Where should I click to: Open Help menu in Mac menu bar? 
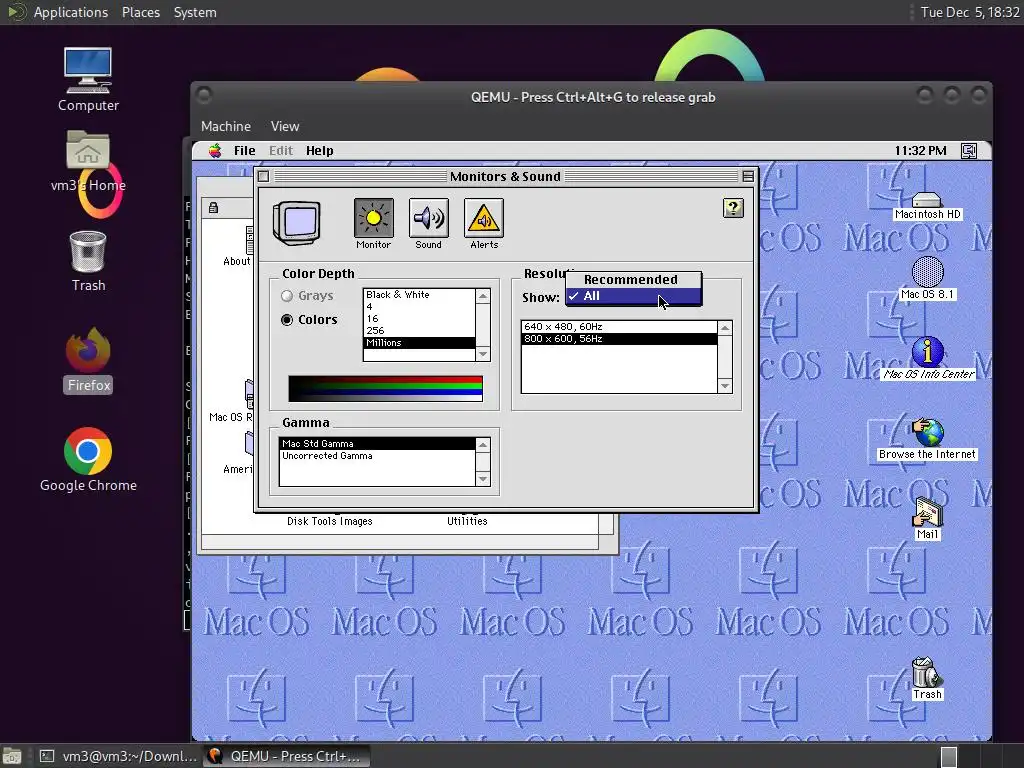(319, 151)
